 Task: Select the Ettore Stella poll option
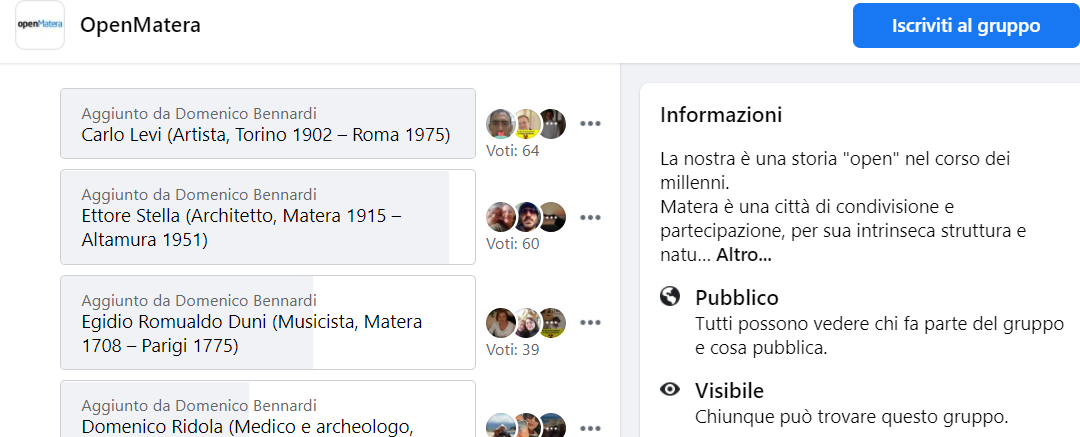coord(268,217)
